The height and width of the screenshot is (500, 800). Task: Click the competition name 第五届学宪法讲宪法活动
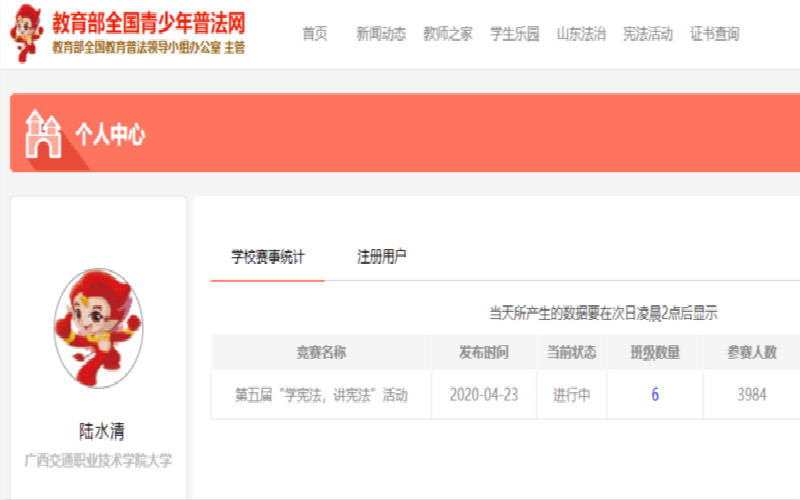coord(321,395)
